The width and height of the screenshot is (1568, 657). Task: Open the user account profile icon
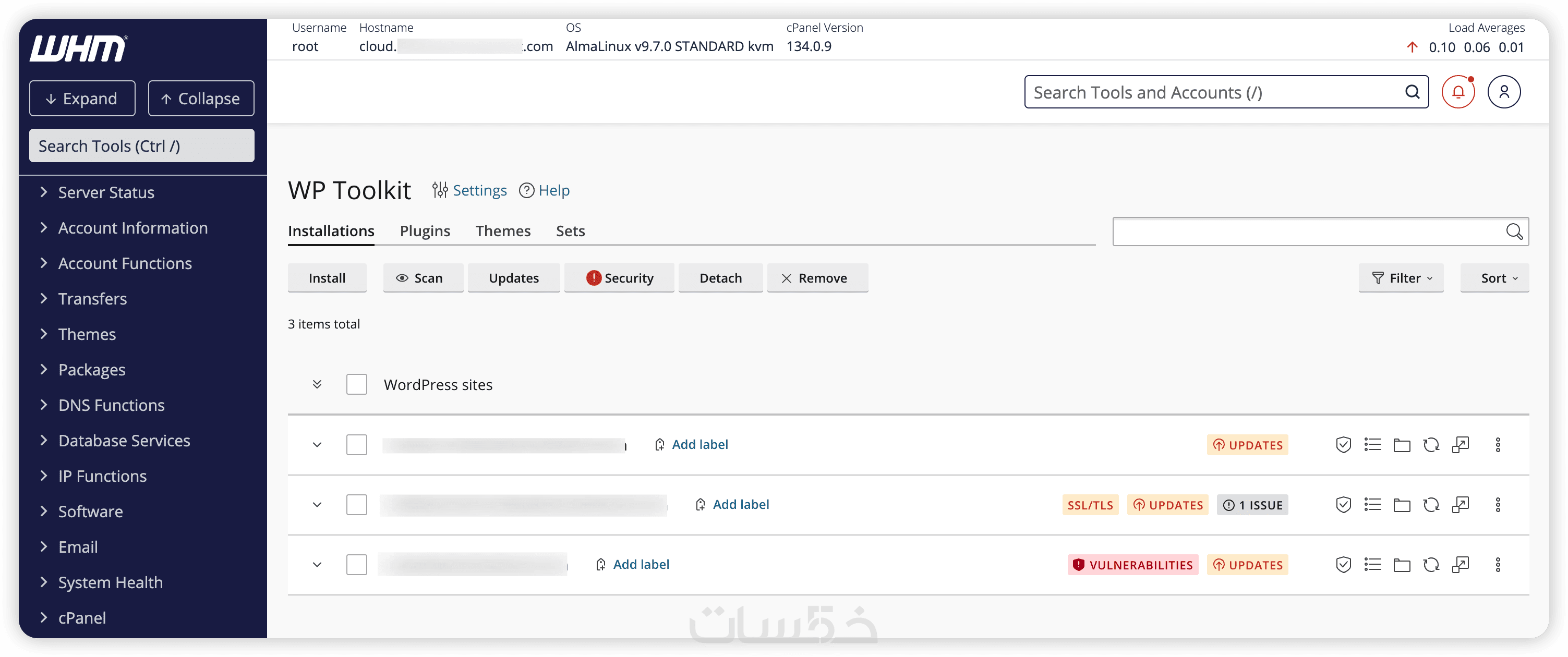1503,92
